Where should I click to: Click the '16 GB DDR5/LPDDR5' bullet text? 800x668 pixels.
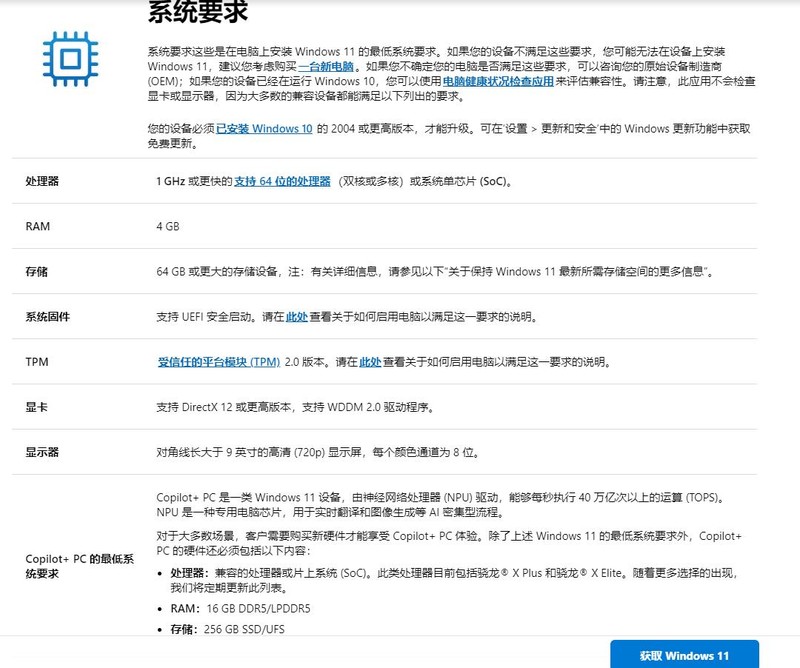pos(258,609)
